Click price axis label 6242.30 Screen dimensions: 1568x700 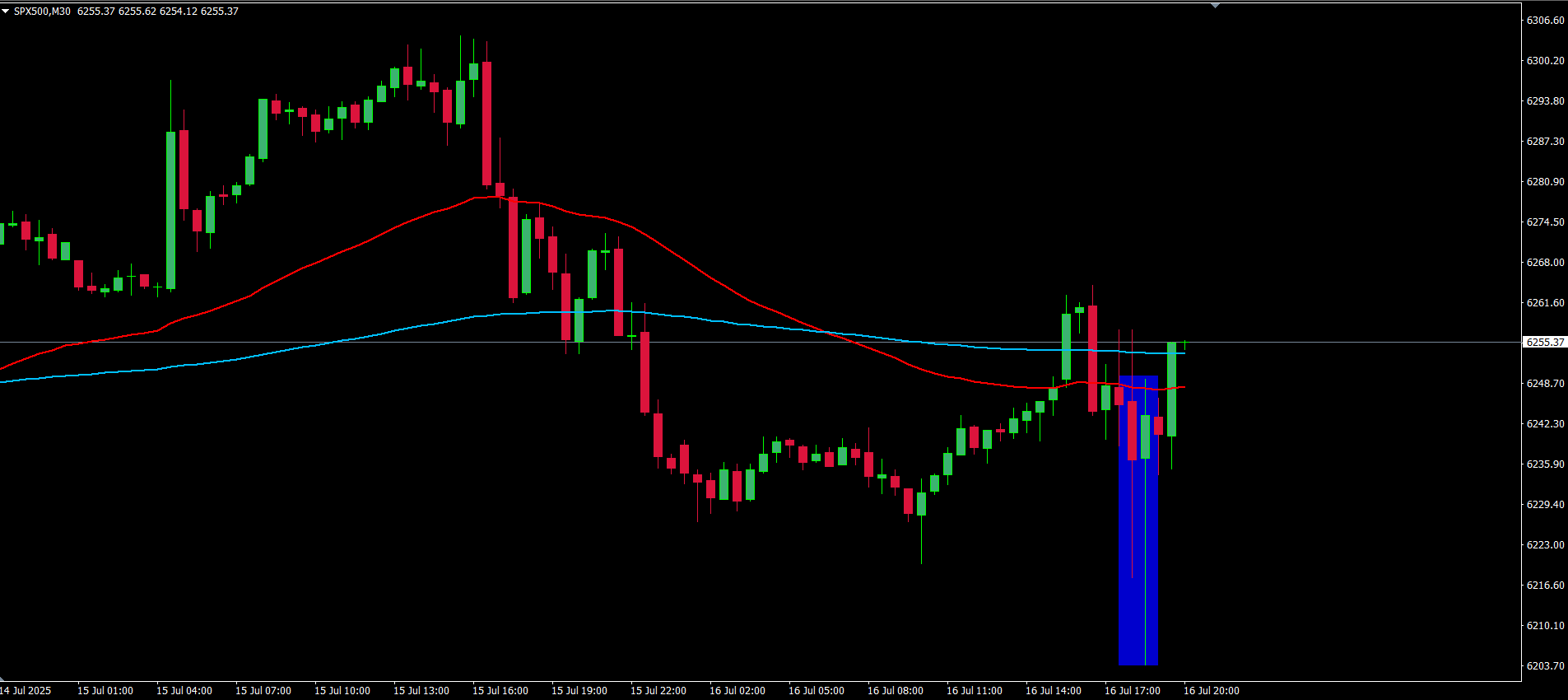point(1545,424)
